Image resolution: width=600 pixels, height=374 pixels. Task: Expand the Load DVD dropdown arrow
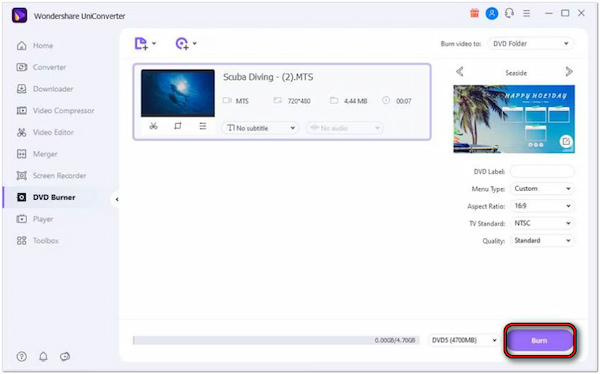(x=195, y=43)
